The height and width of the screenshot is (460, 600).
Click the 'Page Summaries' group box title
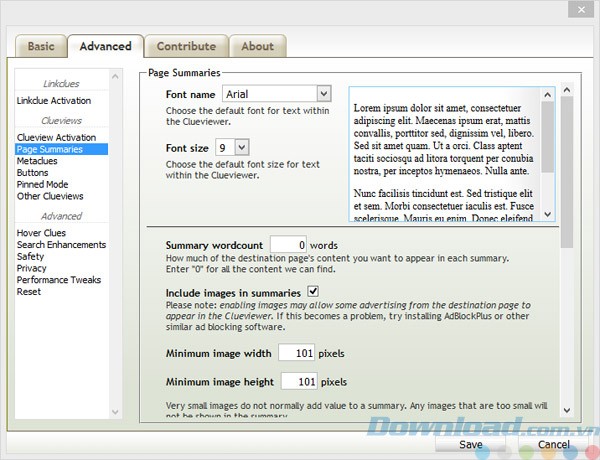pyautogui.click(x=184, y=73)
